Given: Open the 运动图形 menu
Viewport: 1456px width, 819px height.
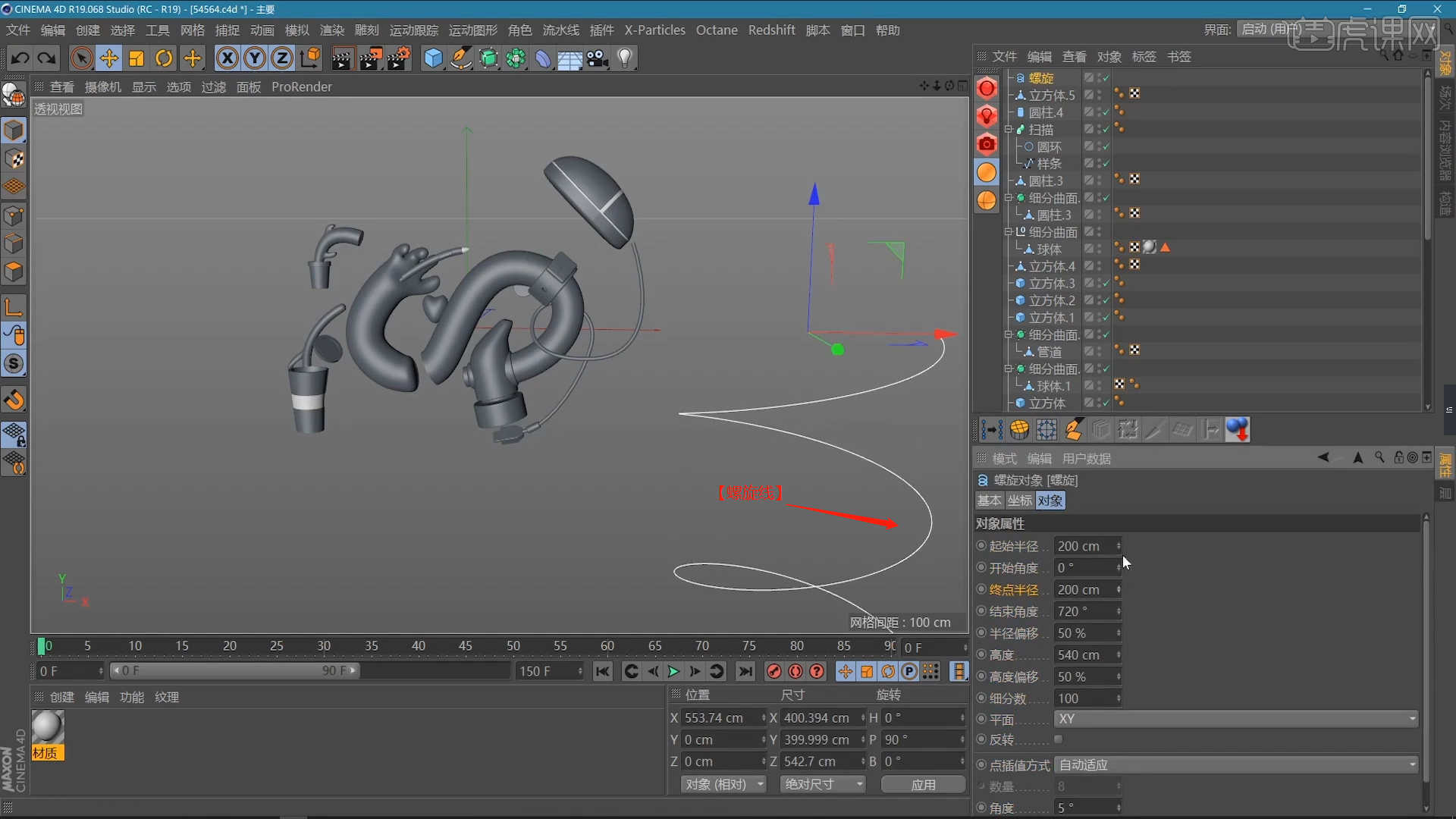Looking at the screenshot, I should [472, 30].
